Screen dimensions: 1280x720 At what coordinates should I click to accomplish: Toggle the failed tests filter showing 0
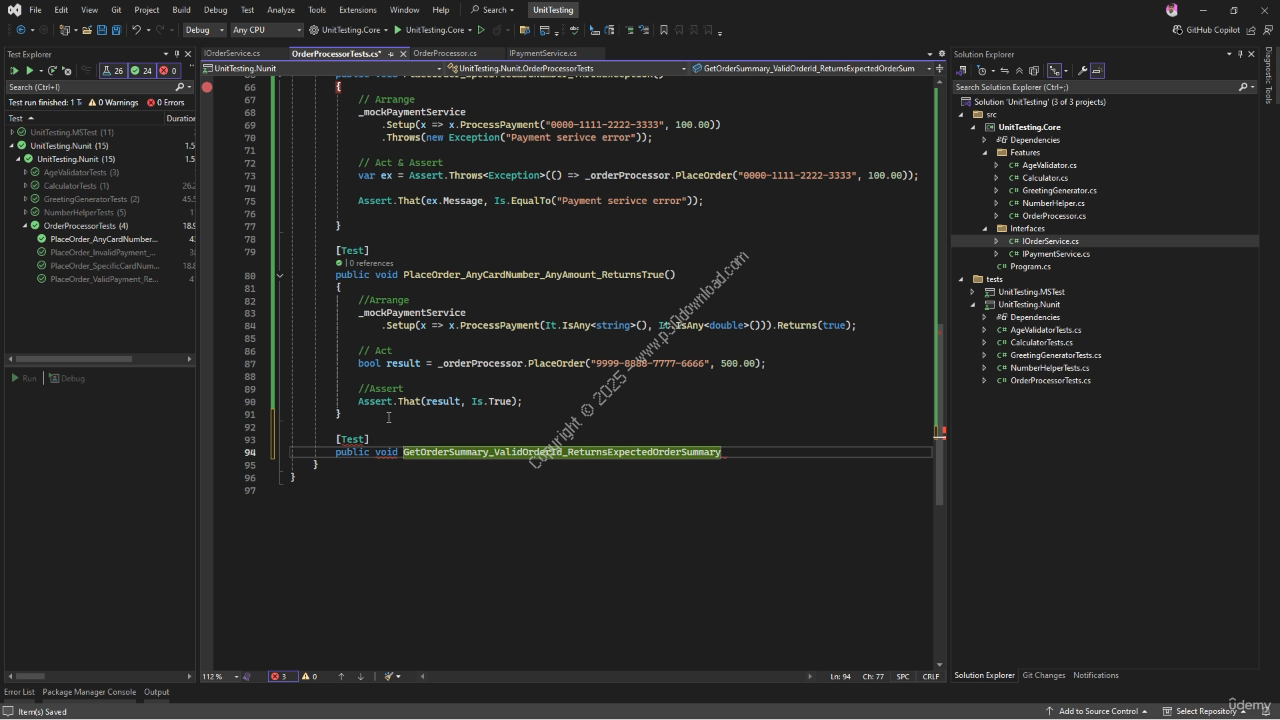(168, 71)
